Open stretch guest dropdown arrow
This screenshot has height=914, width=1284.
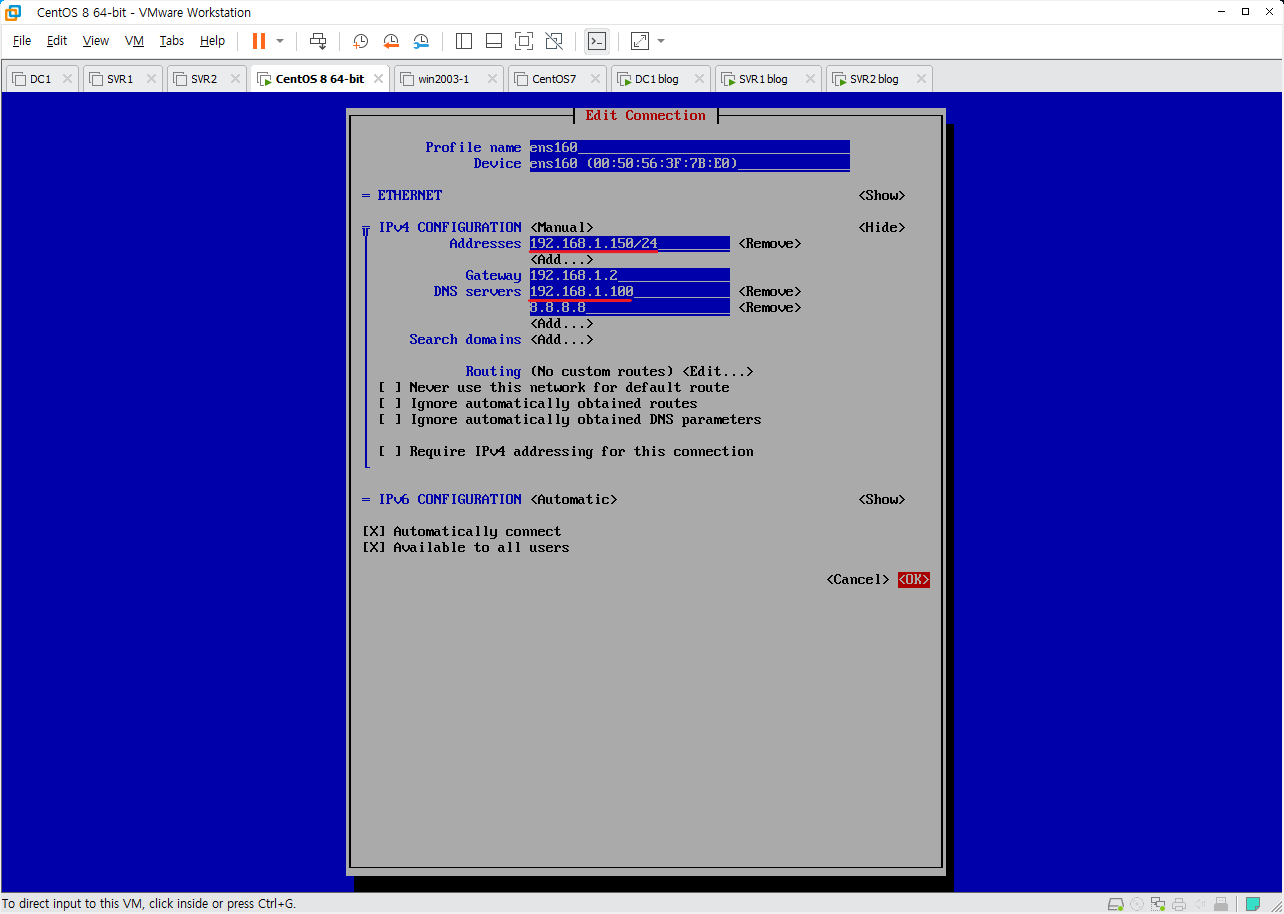661,41
